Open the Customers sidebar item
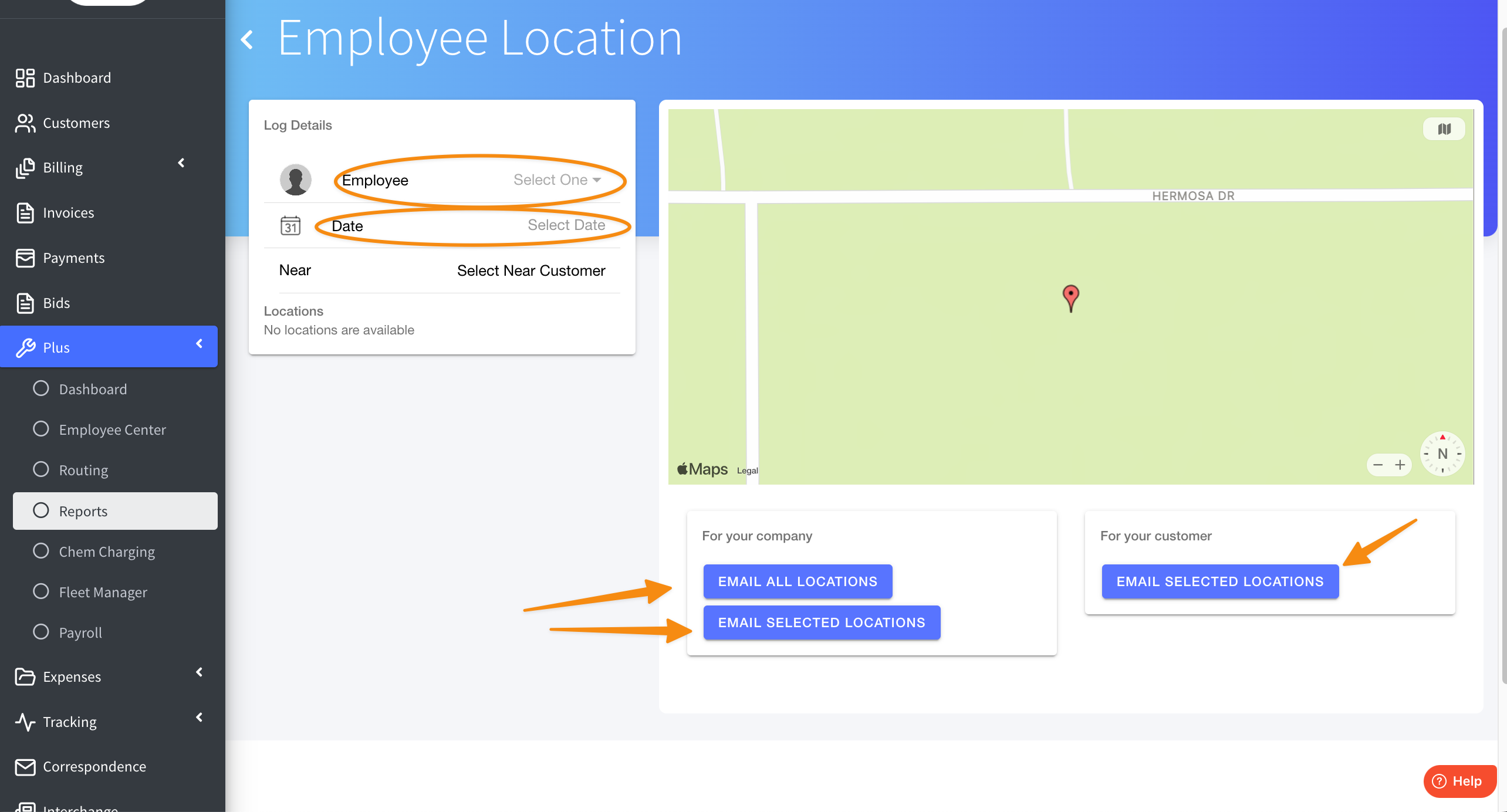This screenshot has height=812, width=1507. click(76, 123)
